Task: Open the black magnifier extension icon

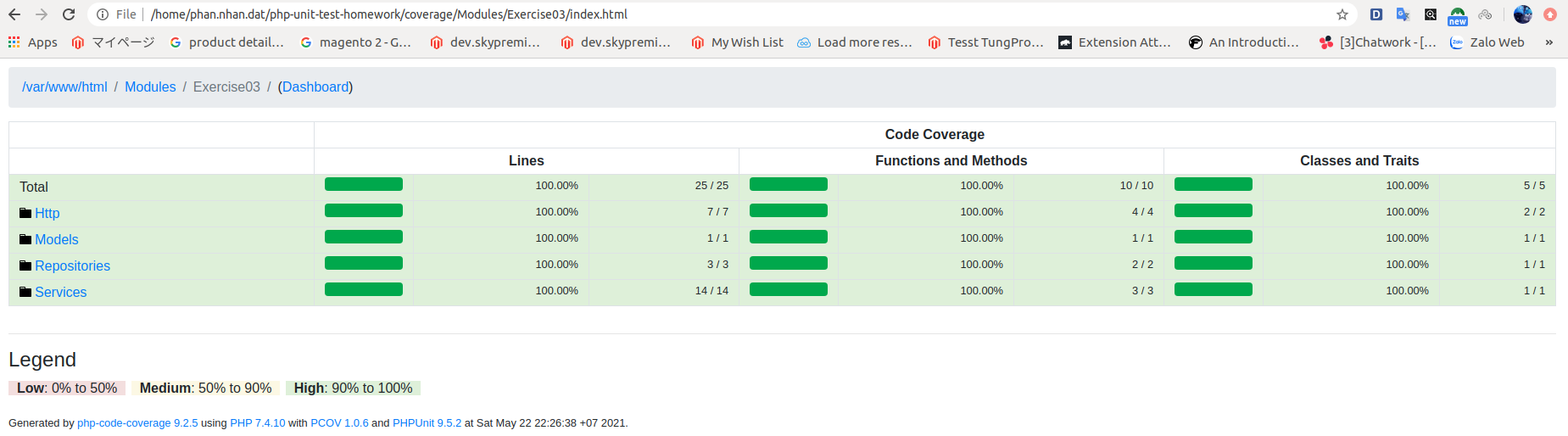Action: [x=1431, y=14]
